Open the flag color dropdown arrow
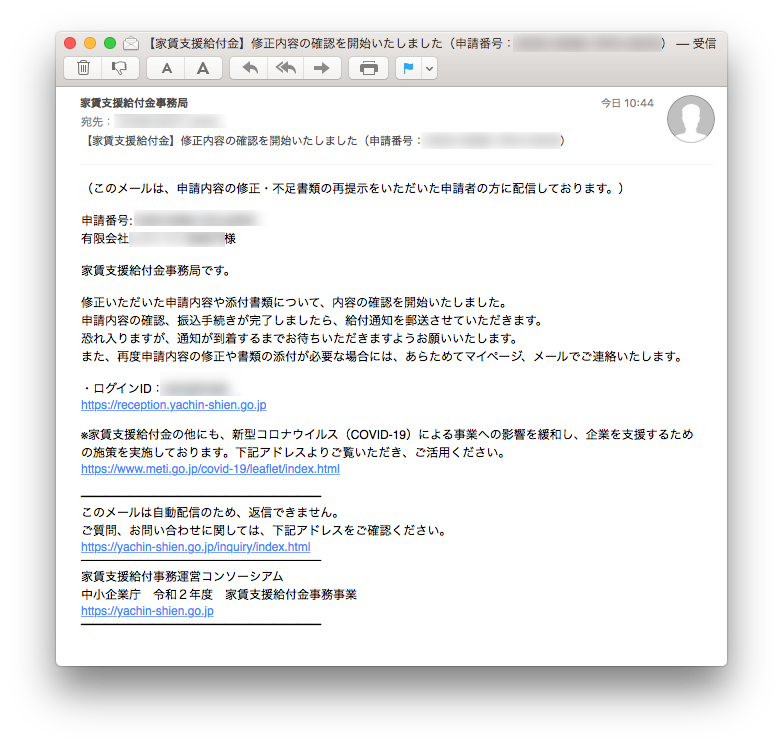Image resolution: width=783 pixels, height=746 pixels. 430,68
